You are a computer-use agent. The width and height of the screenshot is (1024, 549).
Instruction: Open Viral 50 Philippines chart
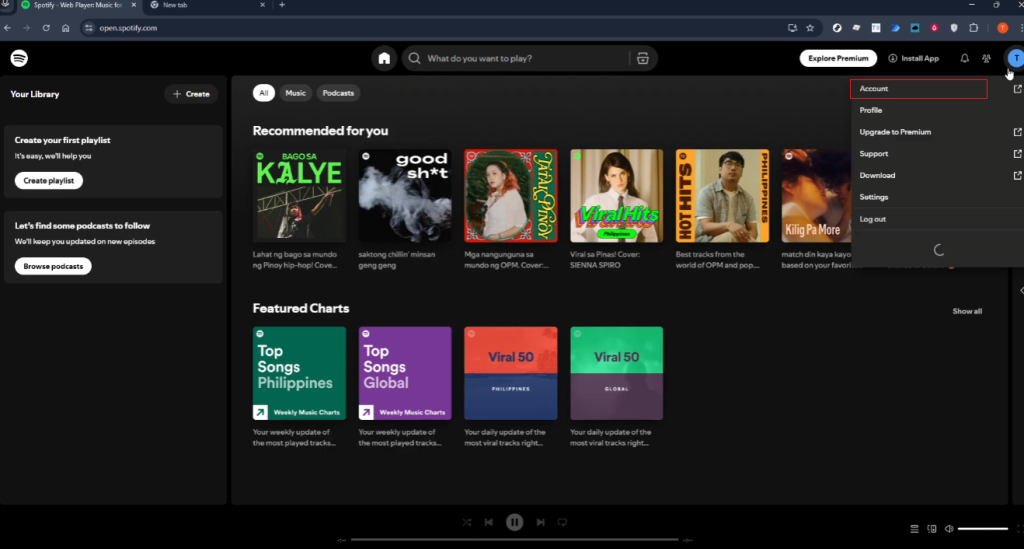(511, 373)
